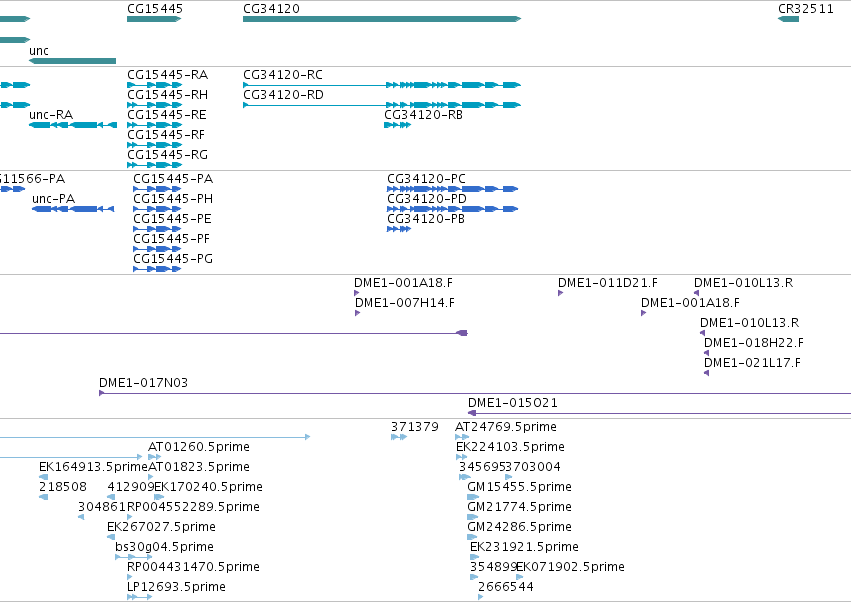
Task: Click the CG34120-RD transcript label
Action: point(283,95)
